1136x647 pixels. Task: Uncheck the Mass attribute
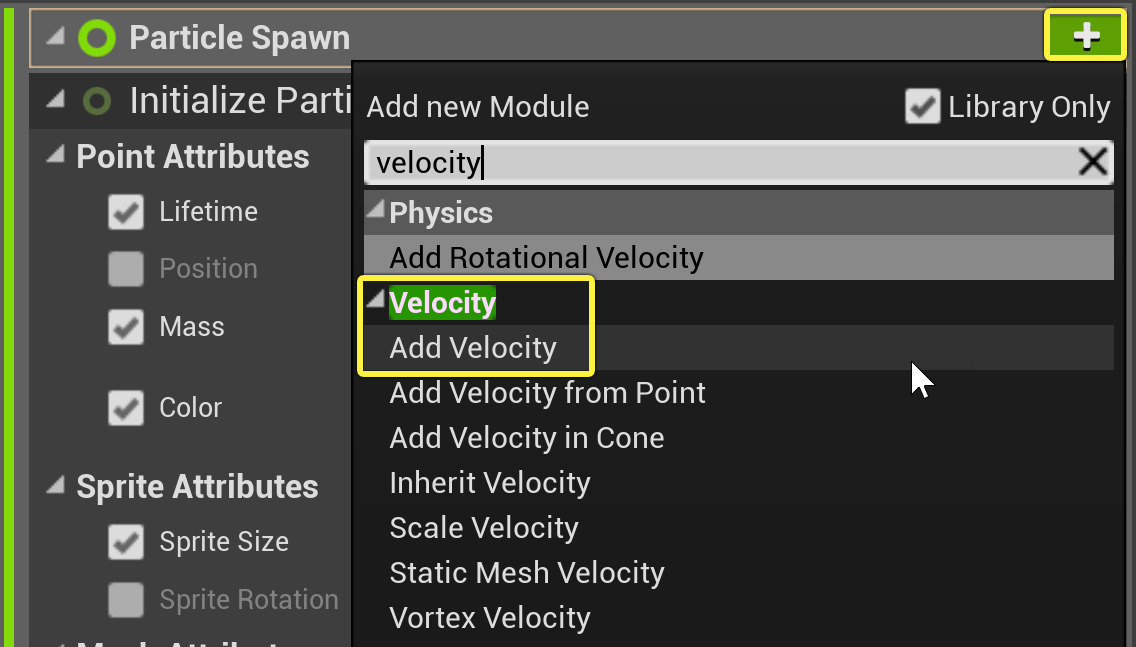(x=126, y=327)
